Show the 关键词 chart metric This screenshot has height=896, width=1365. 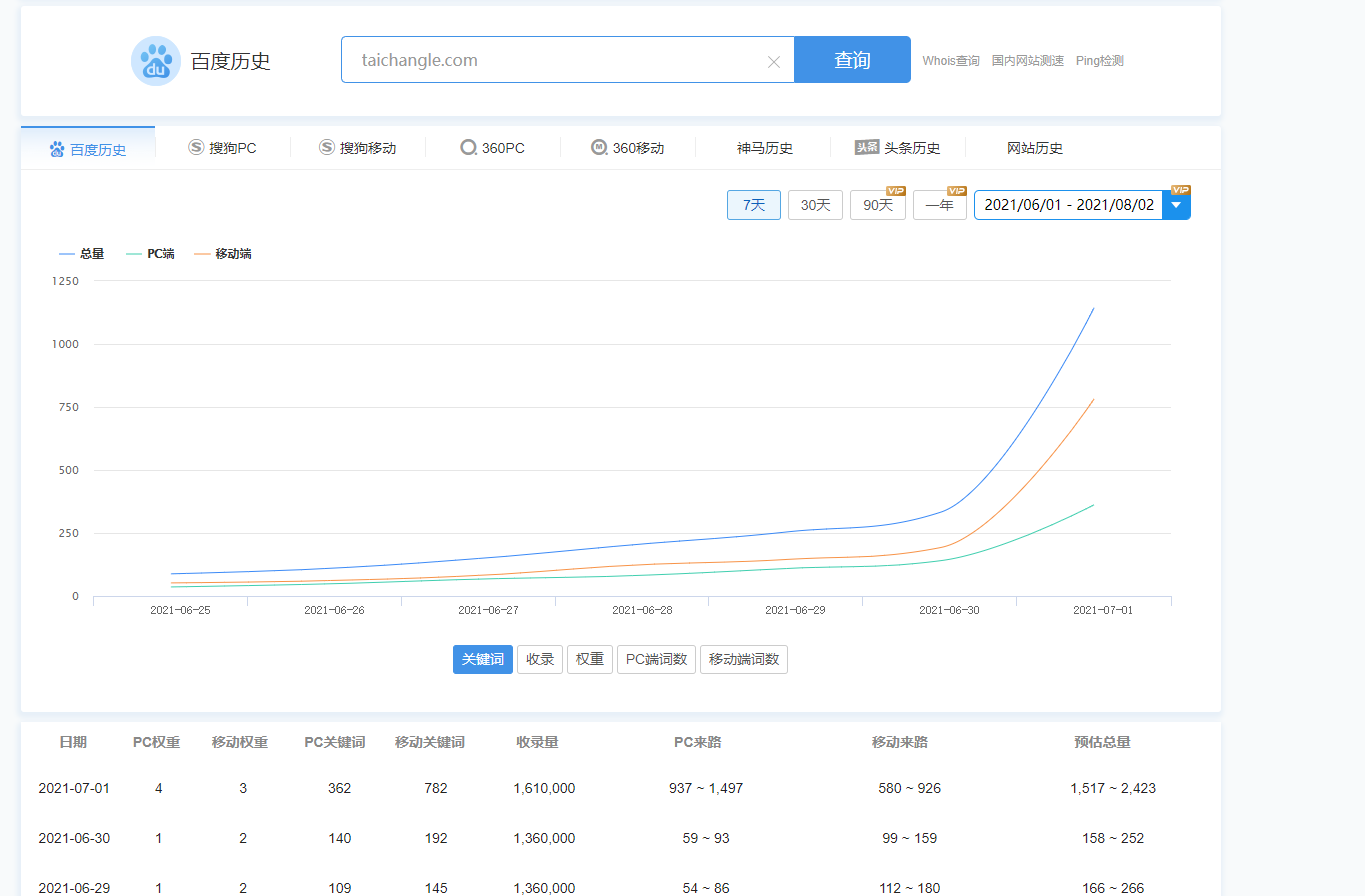pos(483,660)
